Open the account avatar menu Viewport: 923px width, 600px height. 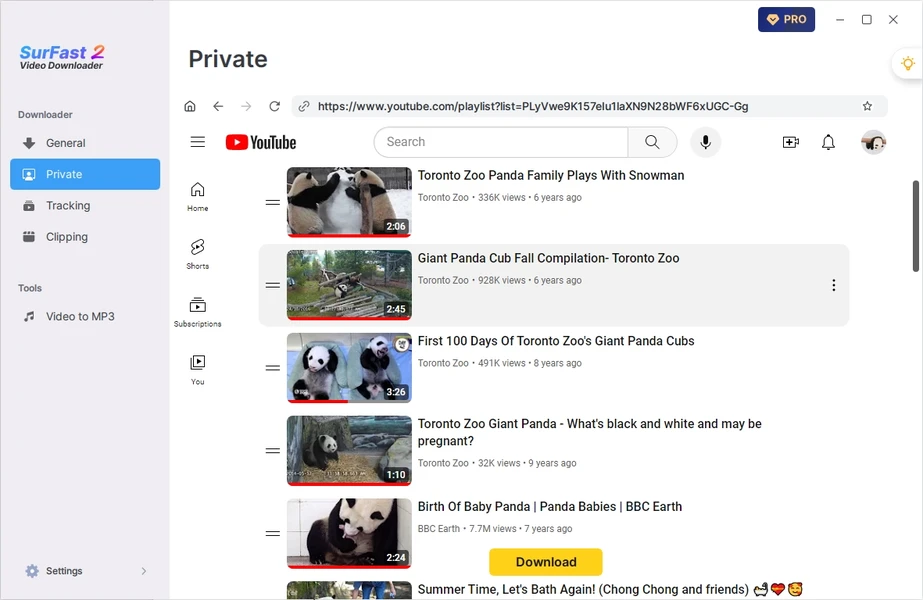pos(874,142)
